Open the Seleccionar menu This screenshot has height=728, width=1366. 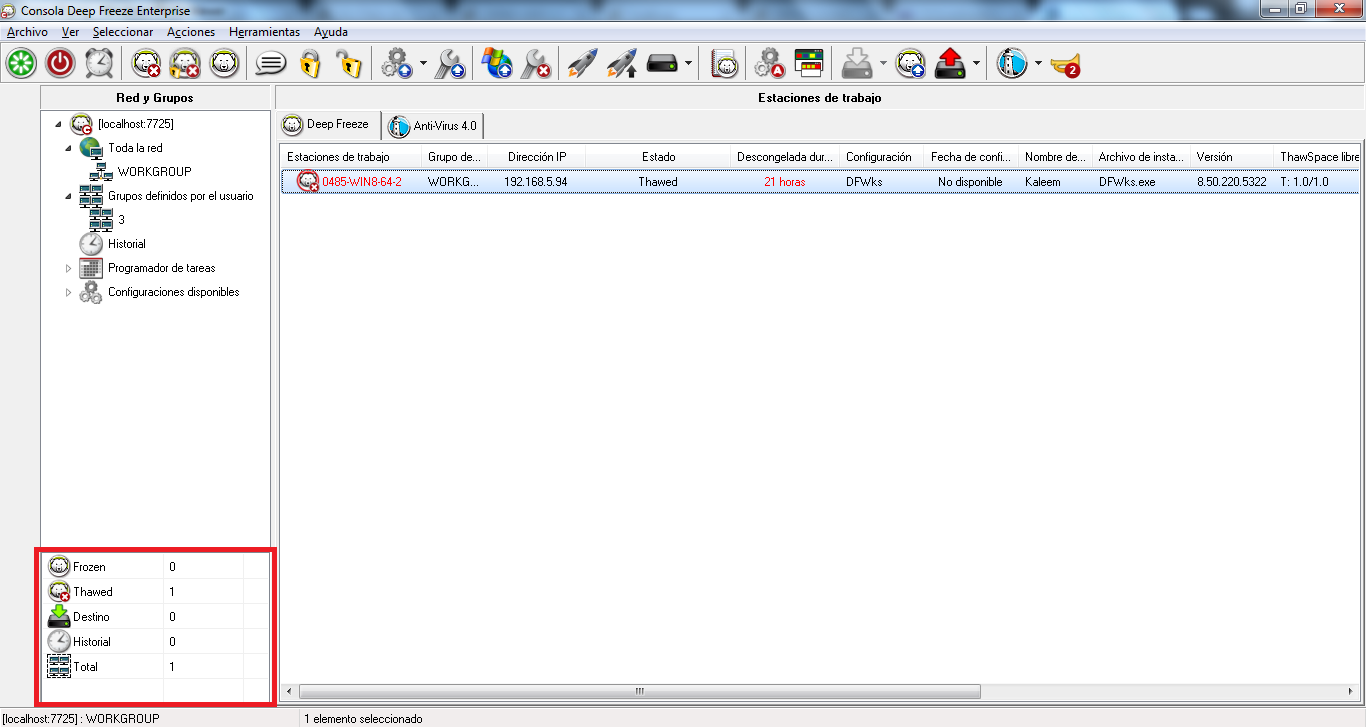(x=123, y=32)
